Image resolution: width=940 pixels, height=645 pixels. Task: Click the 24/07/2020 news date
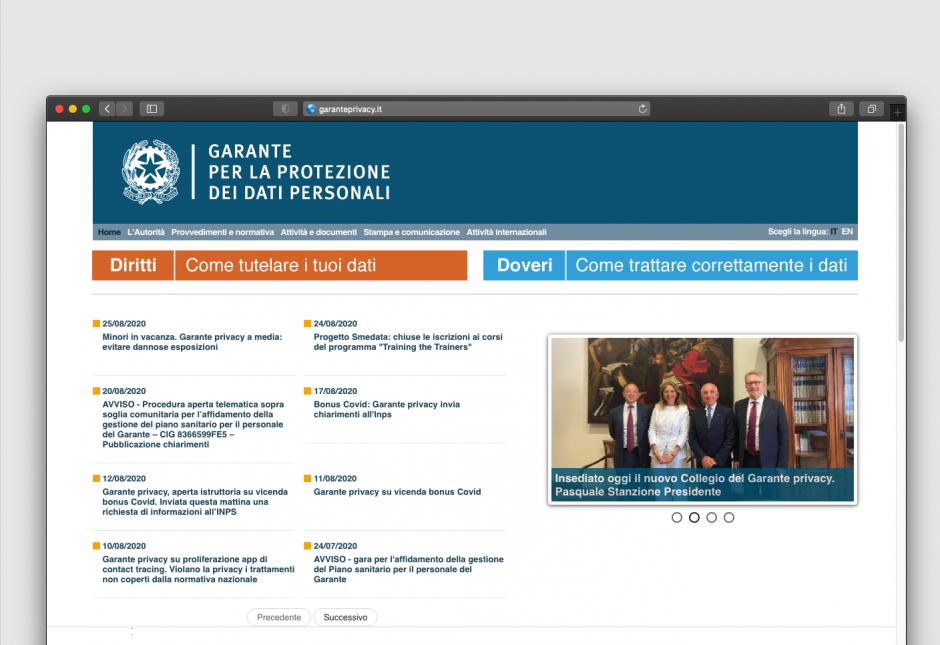pyautogui.click(x=335, y=546)
